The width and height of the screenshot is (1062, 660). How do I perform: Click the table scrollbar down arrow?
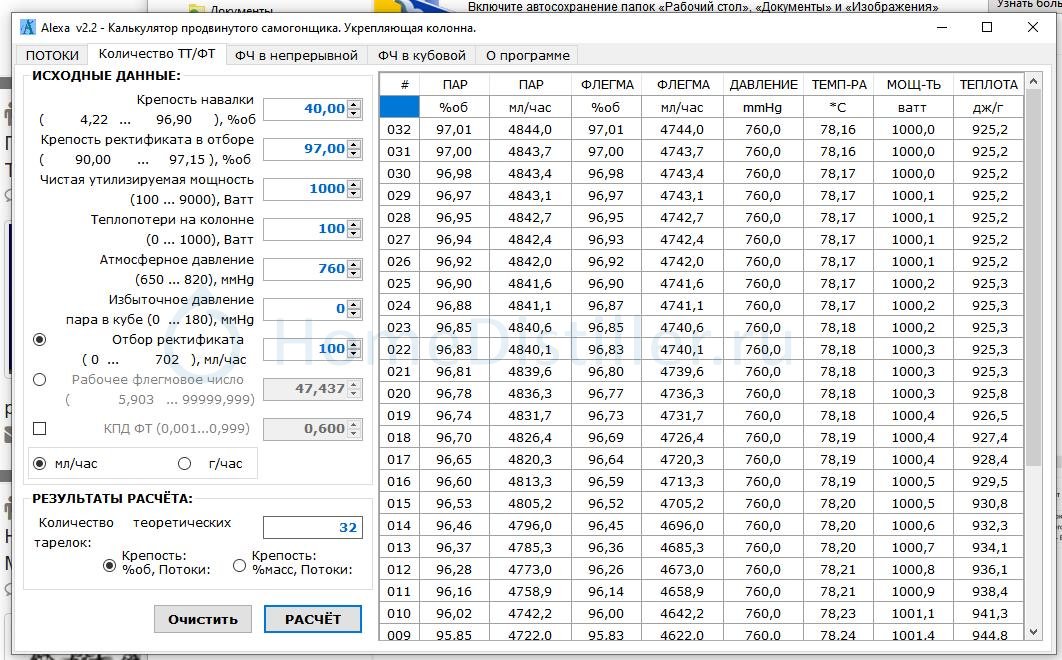(x=1033, y=632)
